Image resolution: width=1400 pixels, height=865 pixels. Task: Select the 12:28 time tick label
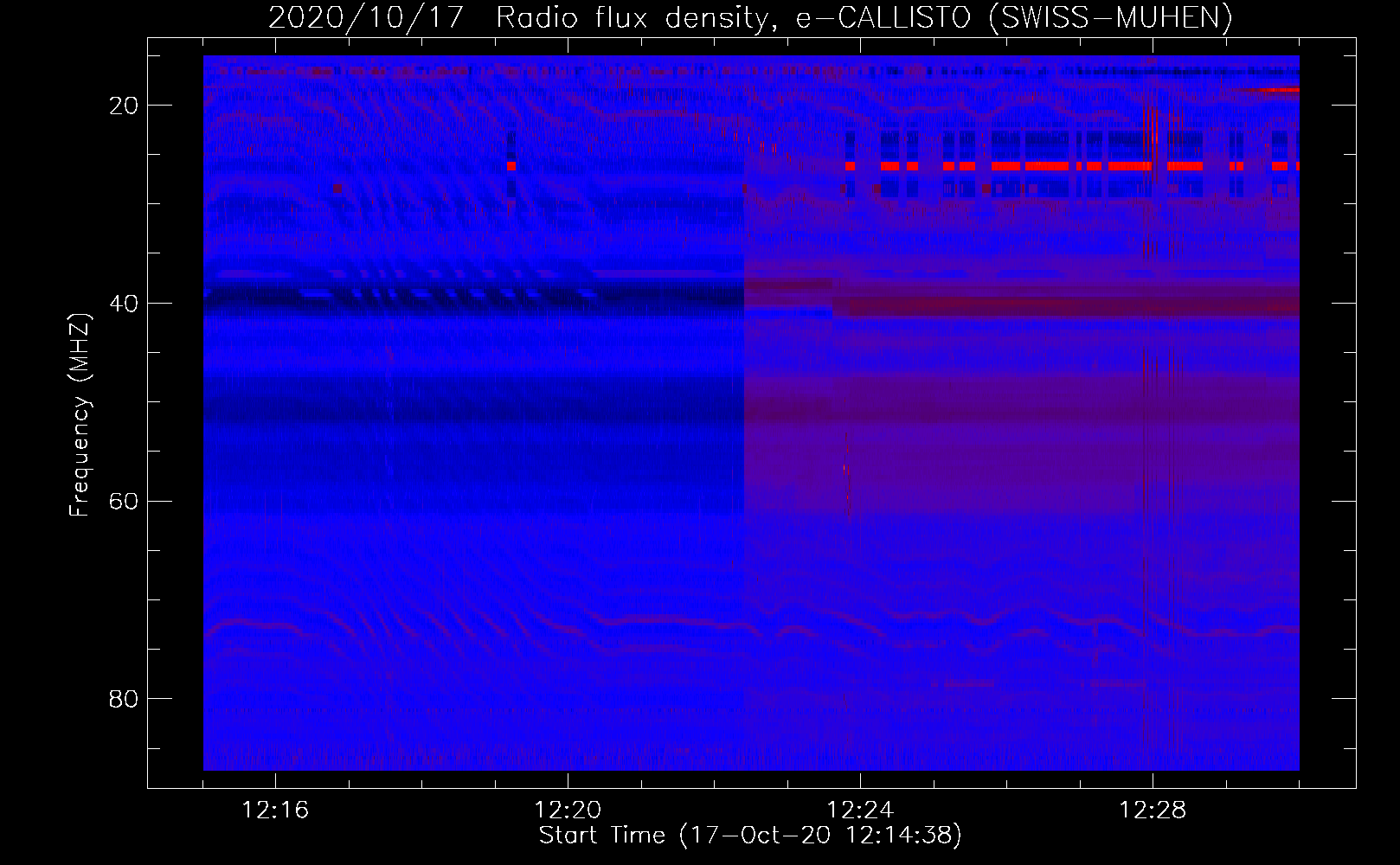click(1153, 811)
